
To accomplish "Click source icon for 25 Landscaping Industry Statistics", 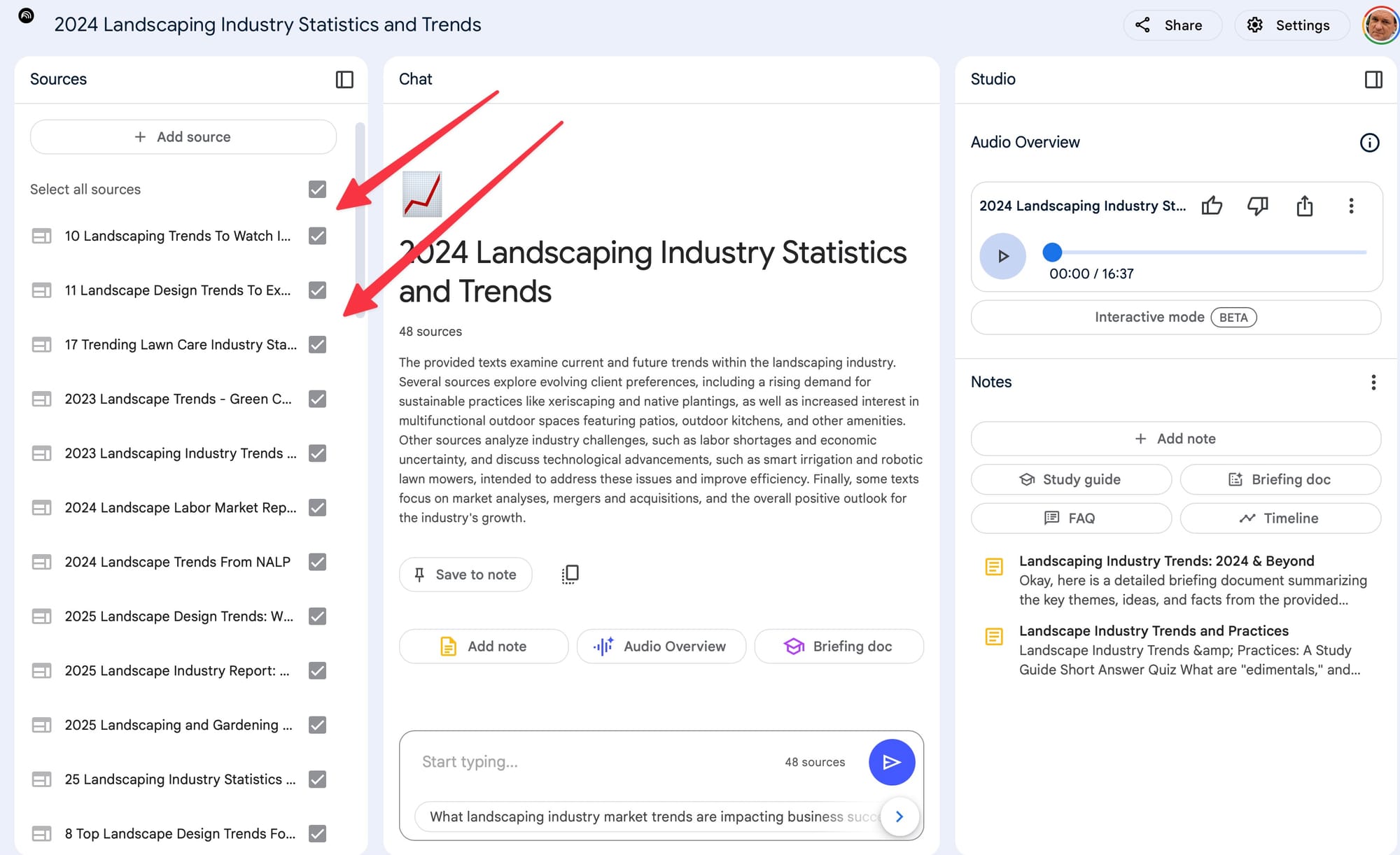I will pos(41,779).
